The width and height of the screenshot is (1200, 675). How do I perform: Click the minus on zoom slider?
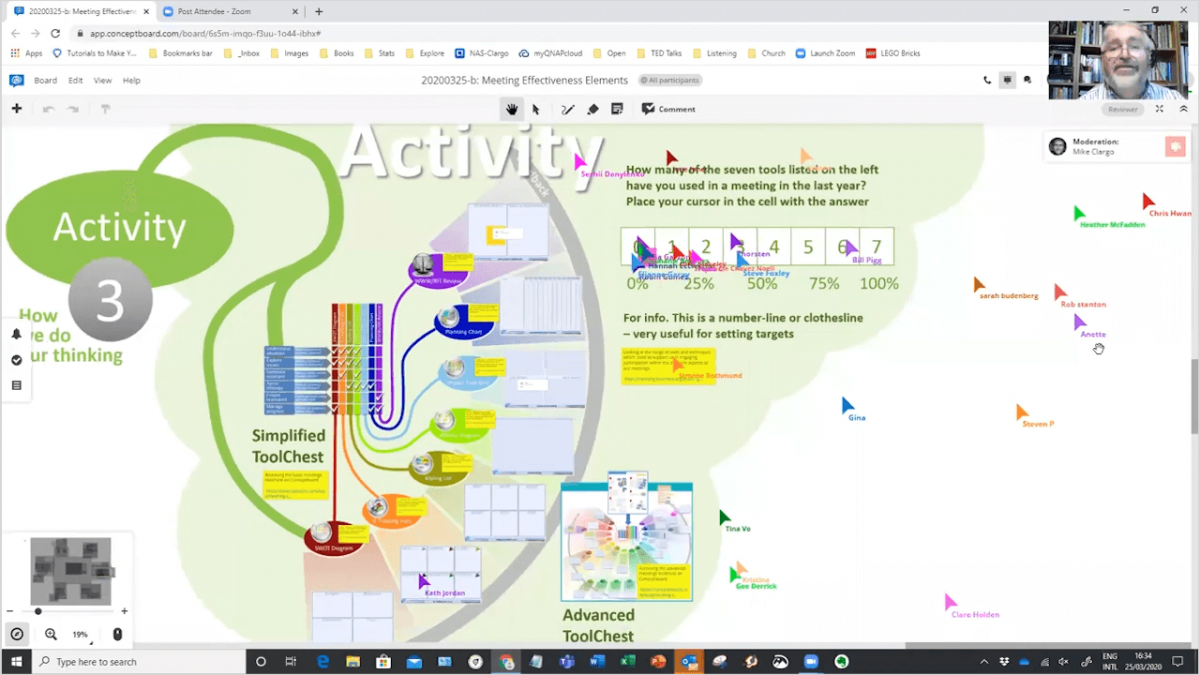10,611
